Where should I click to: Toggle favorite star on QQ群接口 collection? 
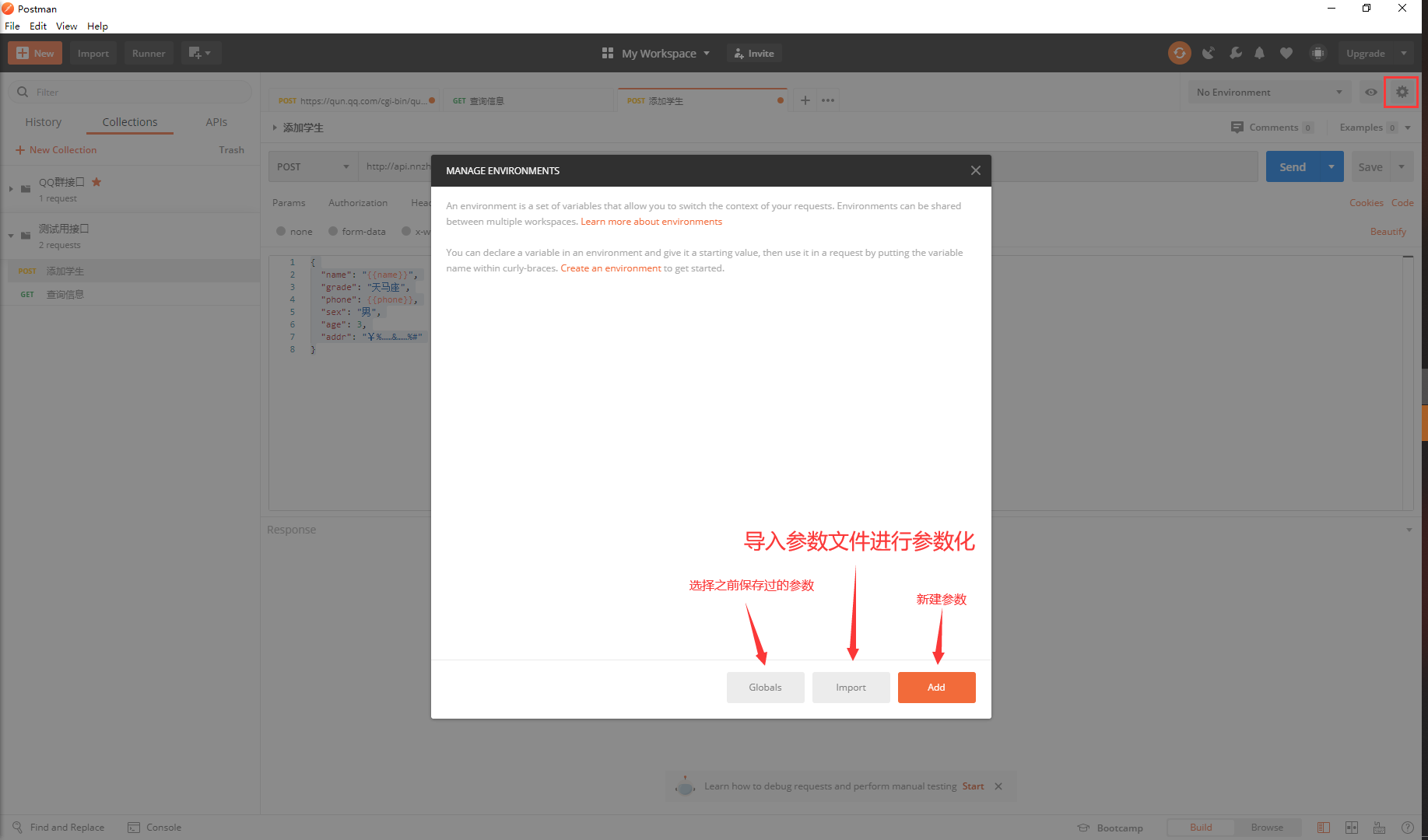pyautogui.click(x=96, y=182)
